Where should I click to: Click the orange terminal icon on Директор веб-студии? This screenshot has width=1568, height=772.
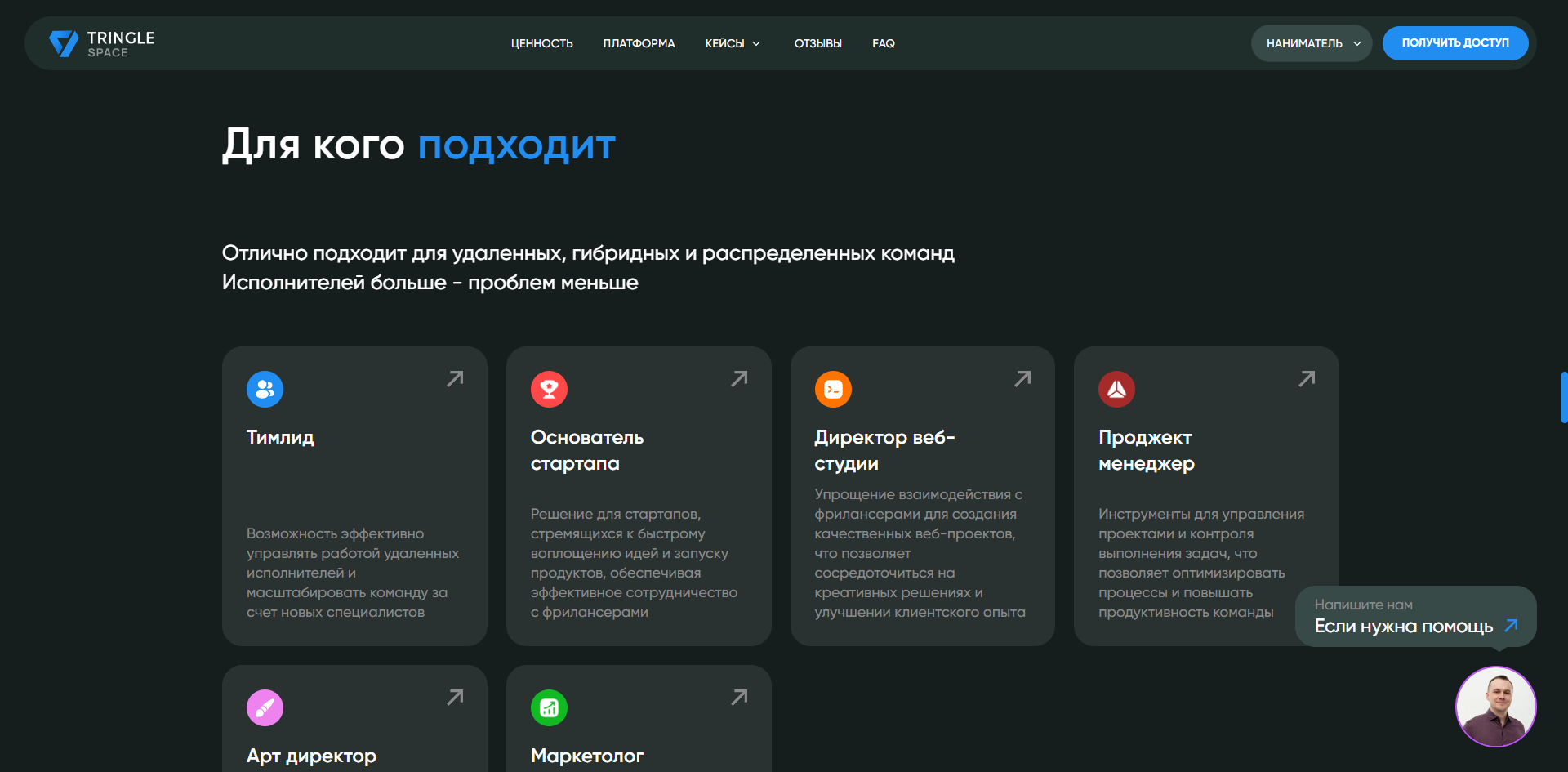tap(833, 389)
